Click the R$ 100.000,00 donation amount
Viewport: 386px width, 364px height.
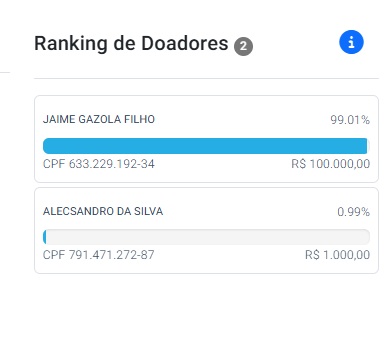click(331, 164)
